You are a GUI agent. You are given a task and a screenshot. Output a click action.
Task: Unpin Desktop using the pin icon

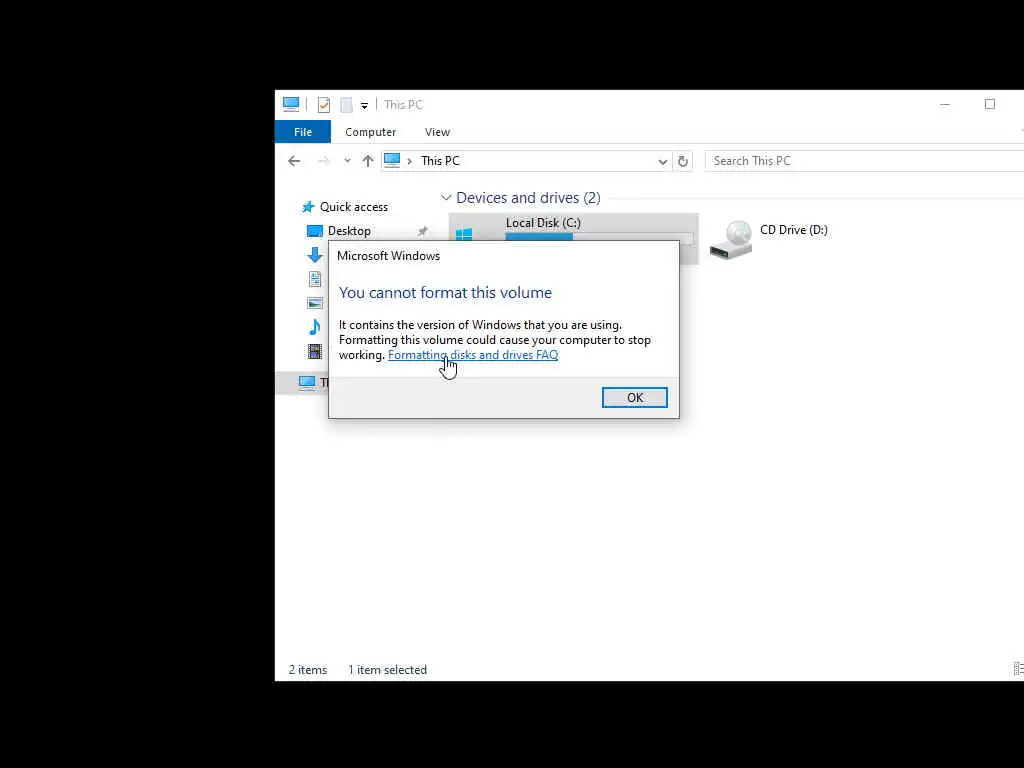[x=423, y=231]
